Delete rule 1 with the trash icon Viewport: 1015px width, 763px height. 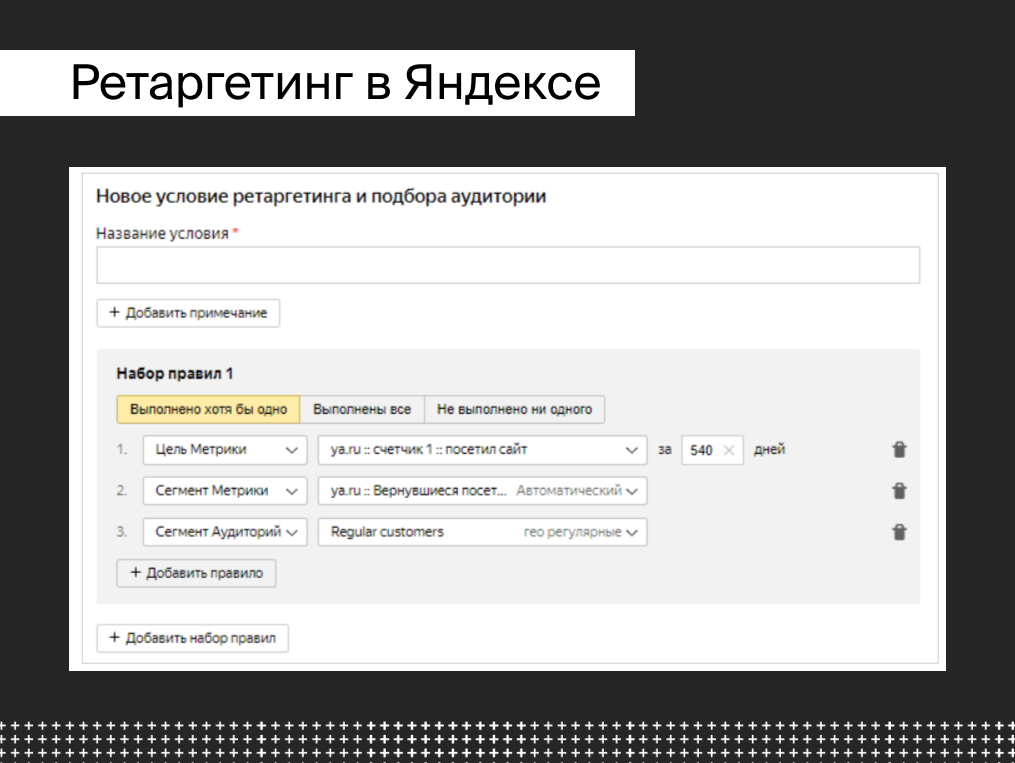point(899,449)
